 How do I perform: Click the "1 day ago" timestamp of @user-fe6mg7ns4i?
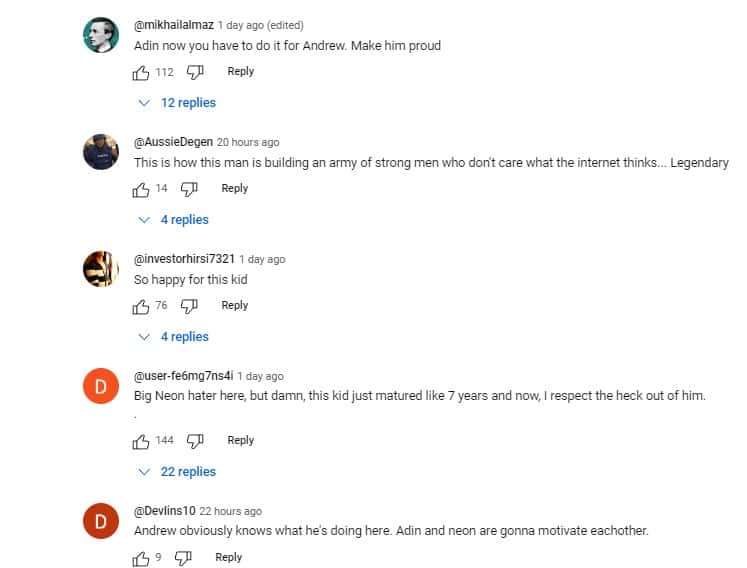point(260,376)
